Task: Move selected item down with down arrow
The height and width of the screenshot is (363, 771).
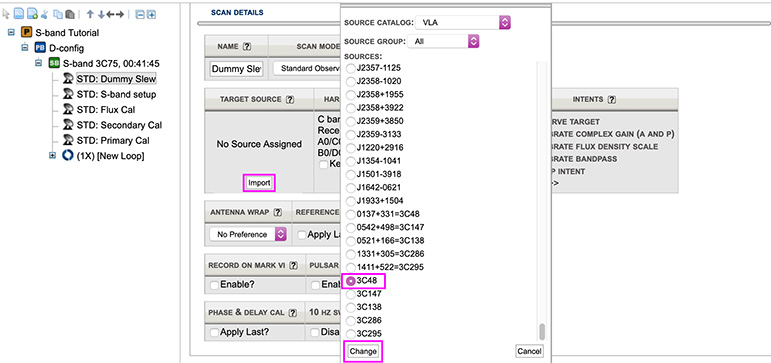Action: 101,14
